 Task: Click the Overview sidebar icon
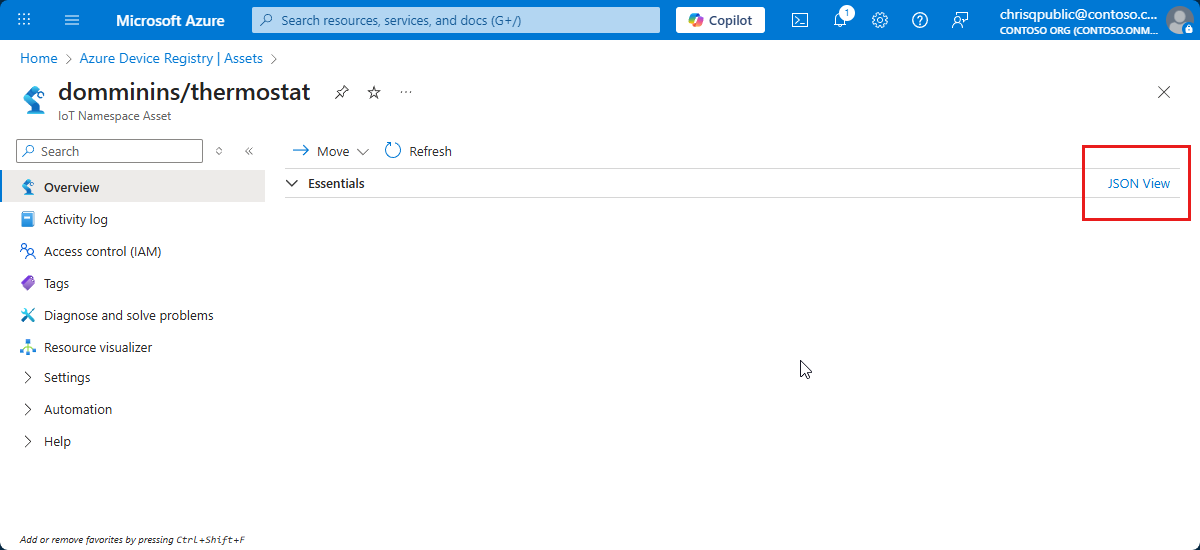point(28,187)
